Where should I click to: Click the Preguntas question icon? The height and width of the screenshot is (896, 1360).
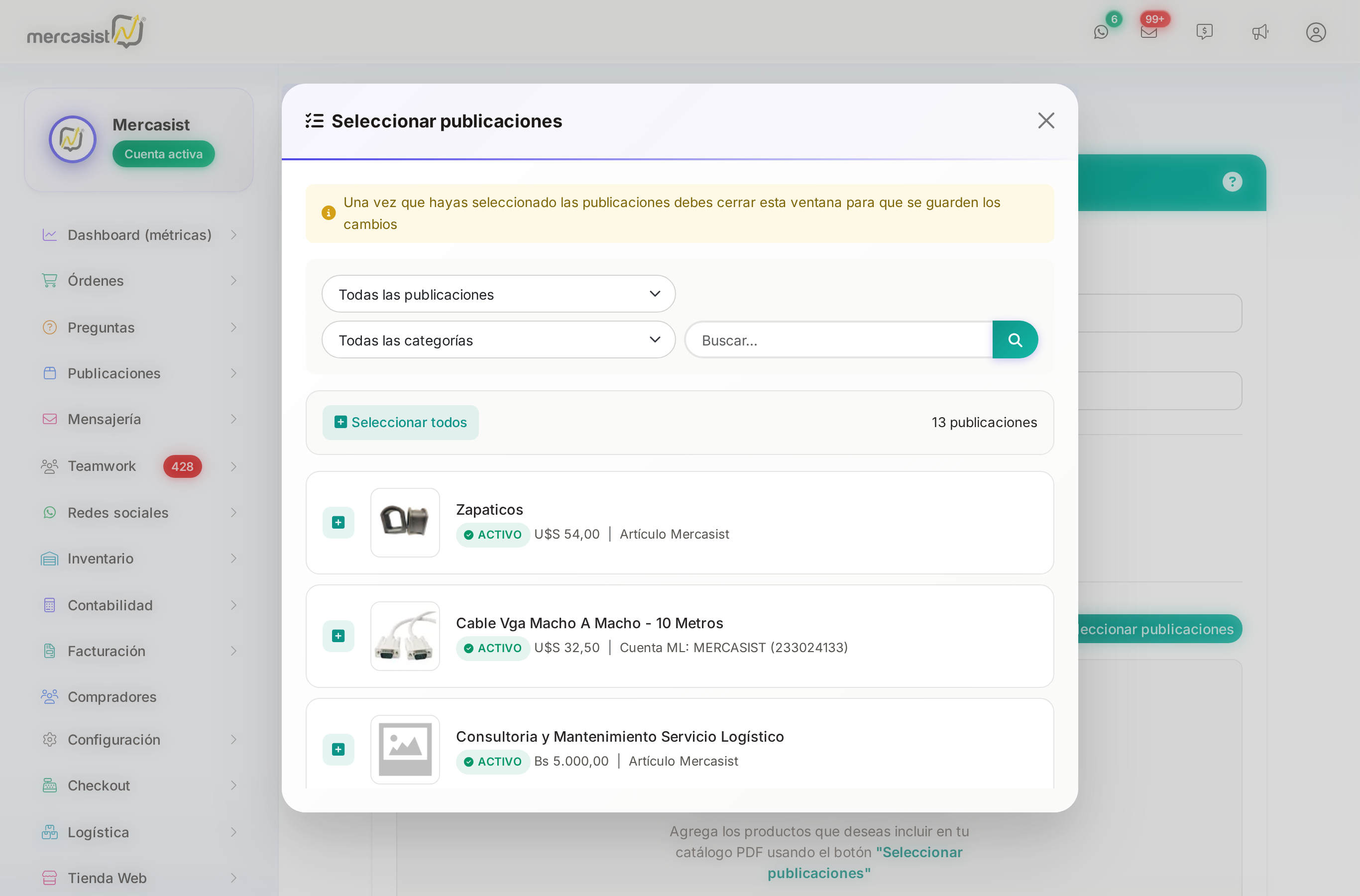[50, 328]
